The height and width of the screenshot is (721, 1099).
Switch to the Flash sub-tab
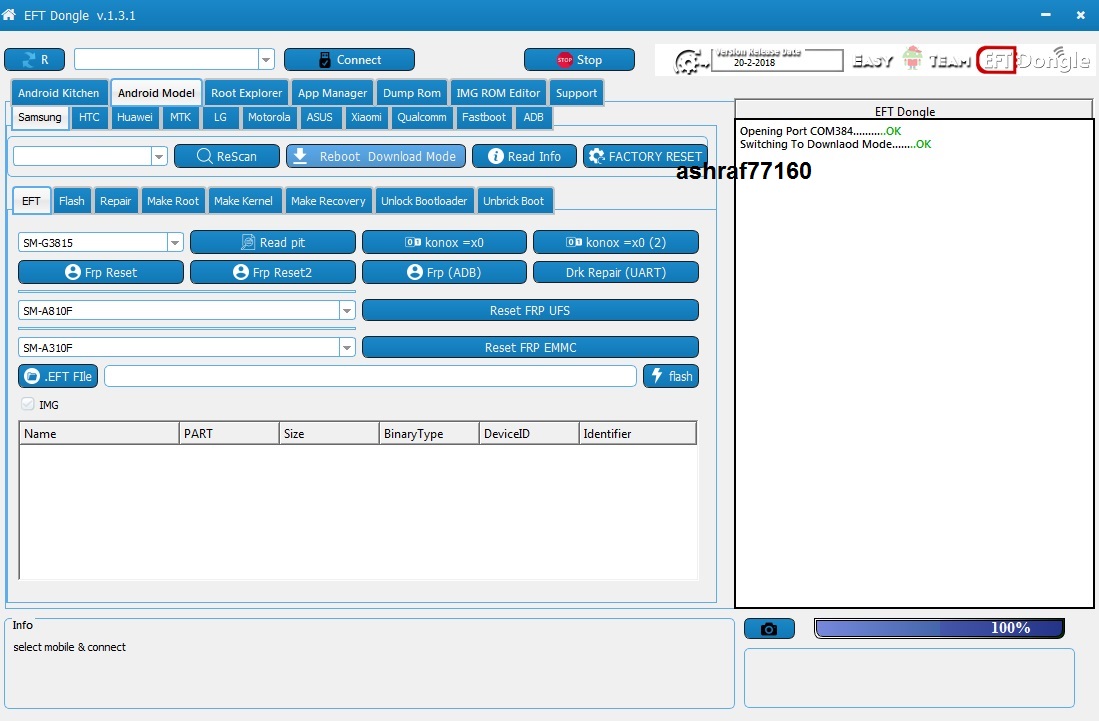click(x=71, y=200)
